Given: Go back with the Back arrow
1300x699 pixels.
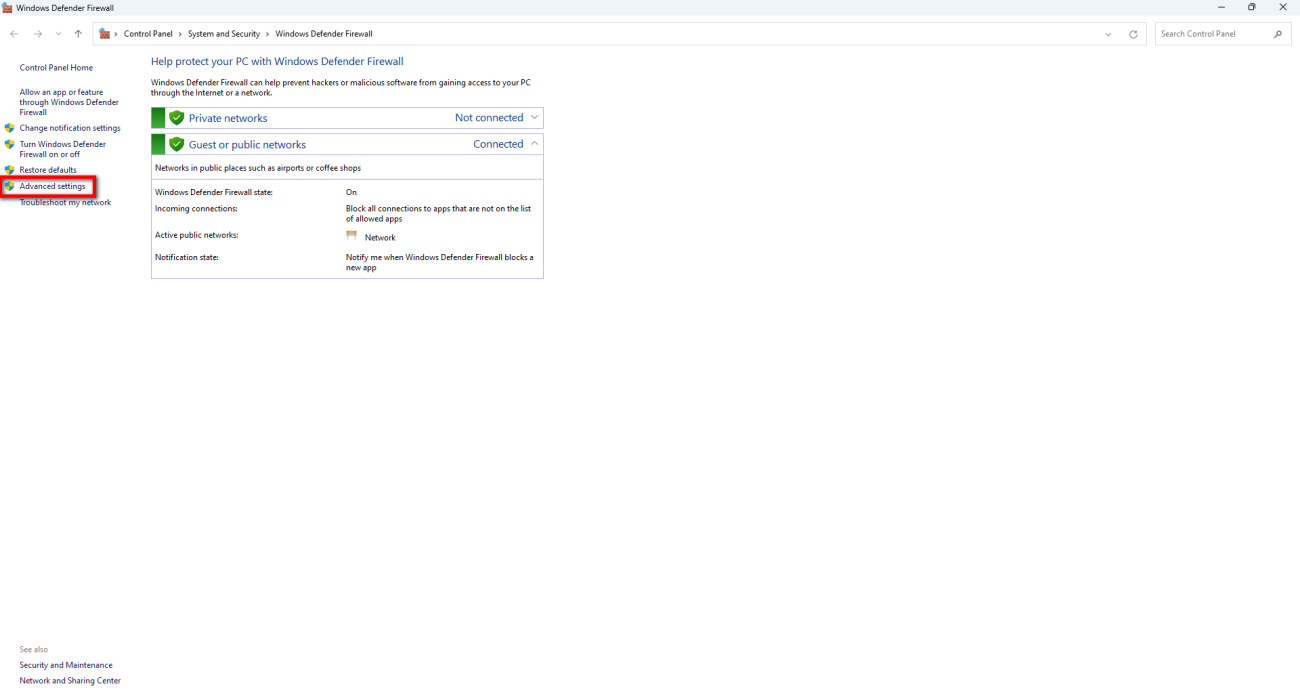Looking at the screenshot, I should click(14, 34).
